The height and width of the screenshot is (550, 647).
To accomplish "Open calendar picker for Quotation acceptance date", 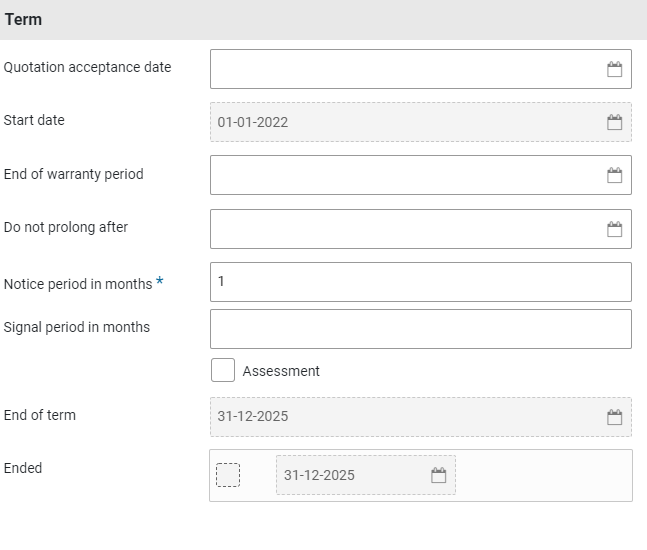I will point(614,69).
